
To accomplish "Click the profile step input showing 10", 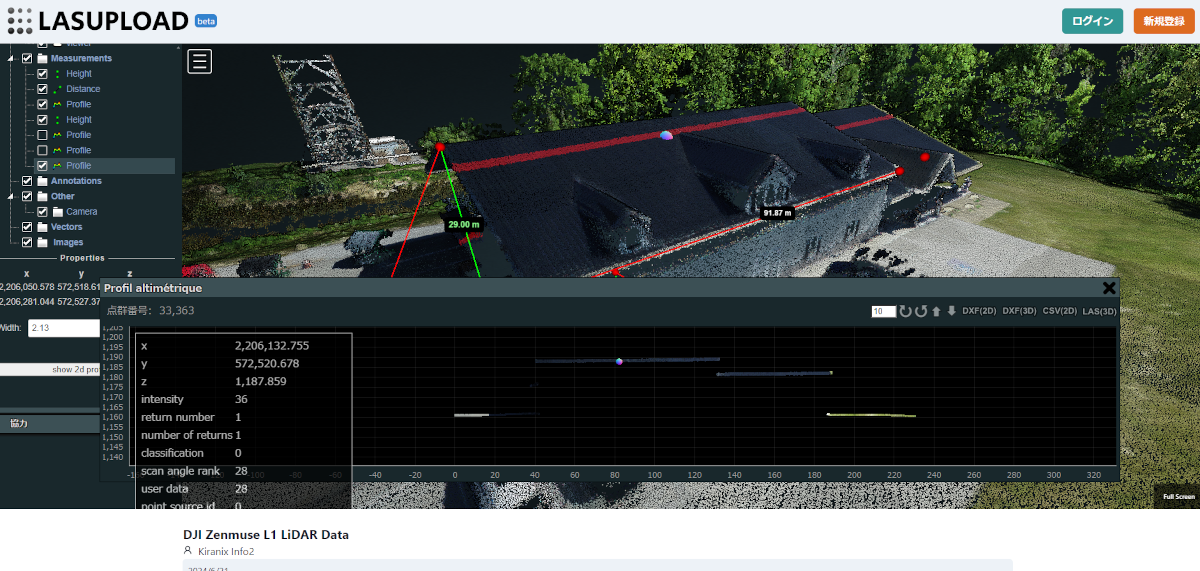I will (882, 311).
